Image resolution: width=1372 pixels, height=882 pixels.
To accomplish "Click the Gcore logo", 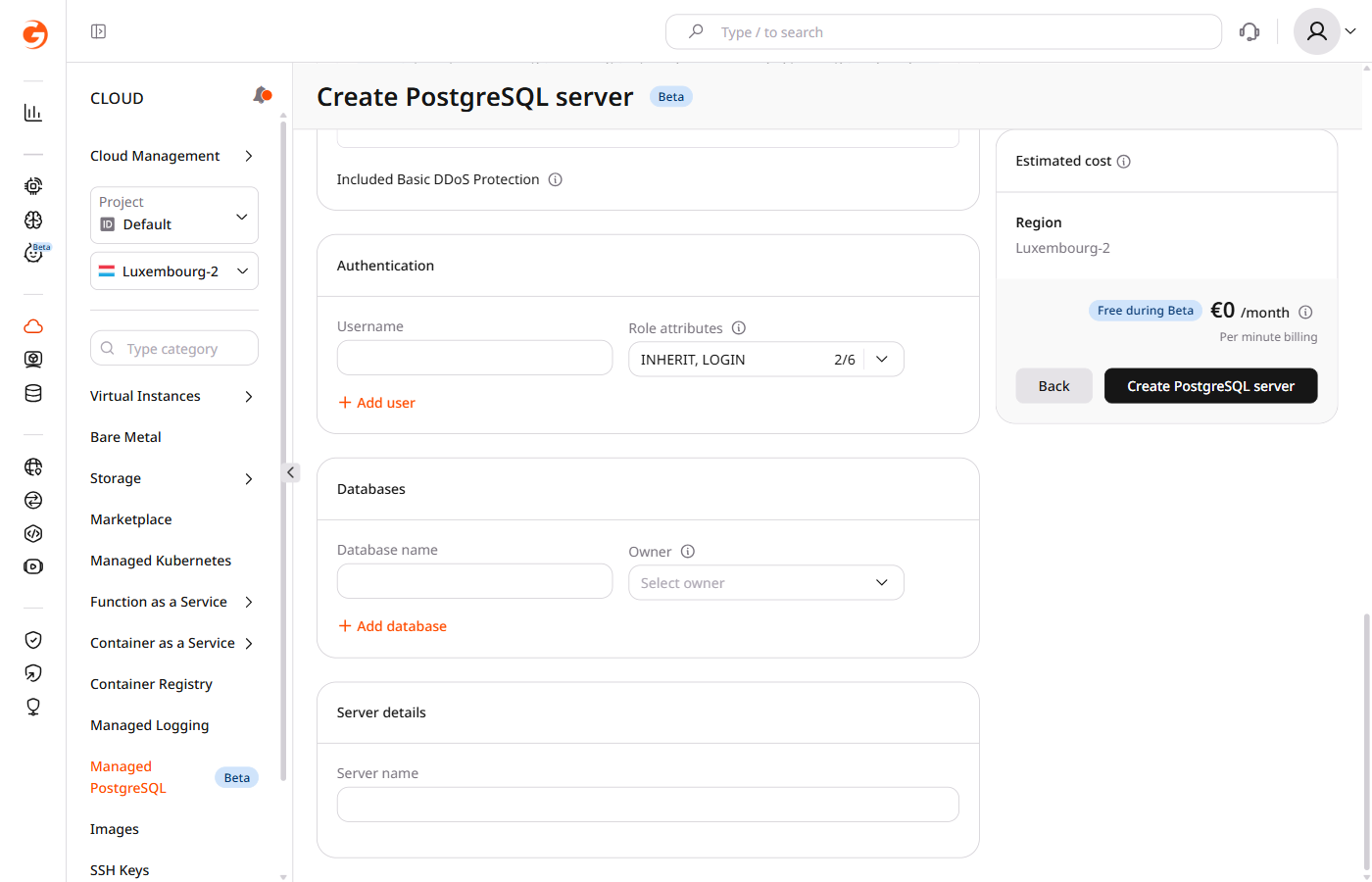I will click(34, 34).
